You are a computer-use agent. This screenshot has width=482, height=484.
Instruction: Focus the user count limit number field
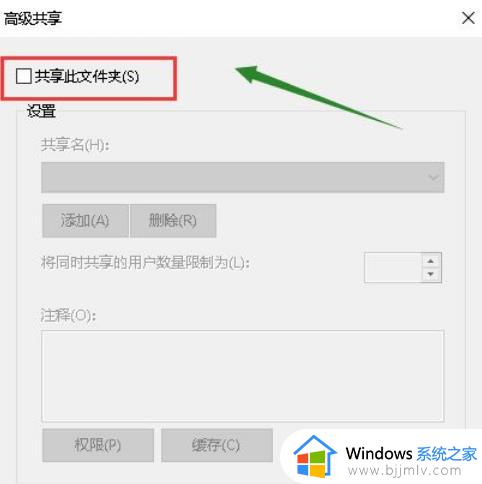pos(393,267)
